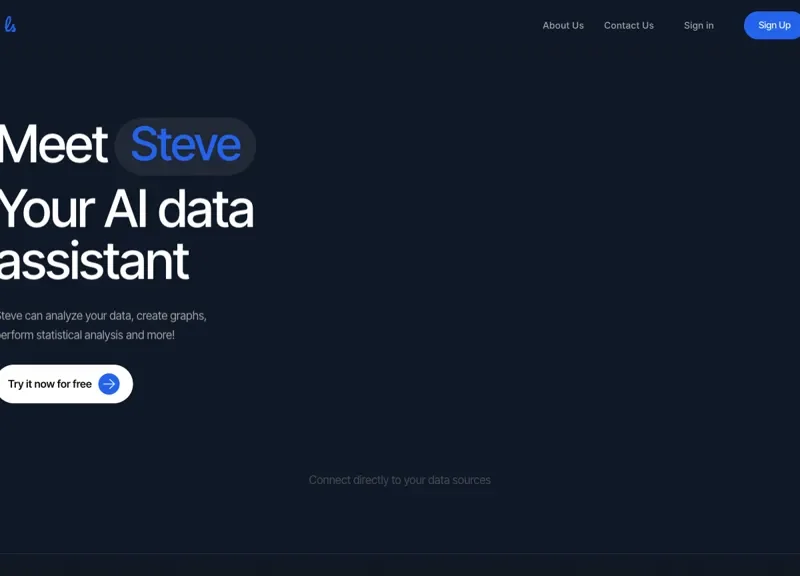This screenshot has height=576, width=800.
Task: Select the highlighted Steve name pill
Action: (185, 145)
